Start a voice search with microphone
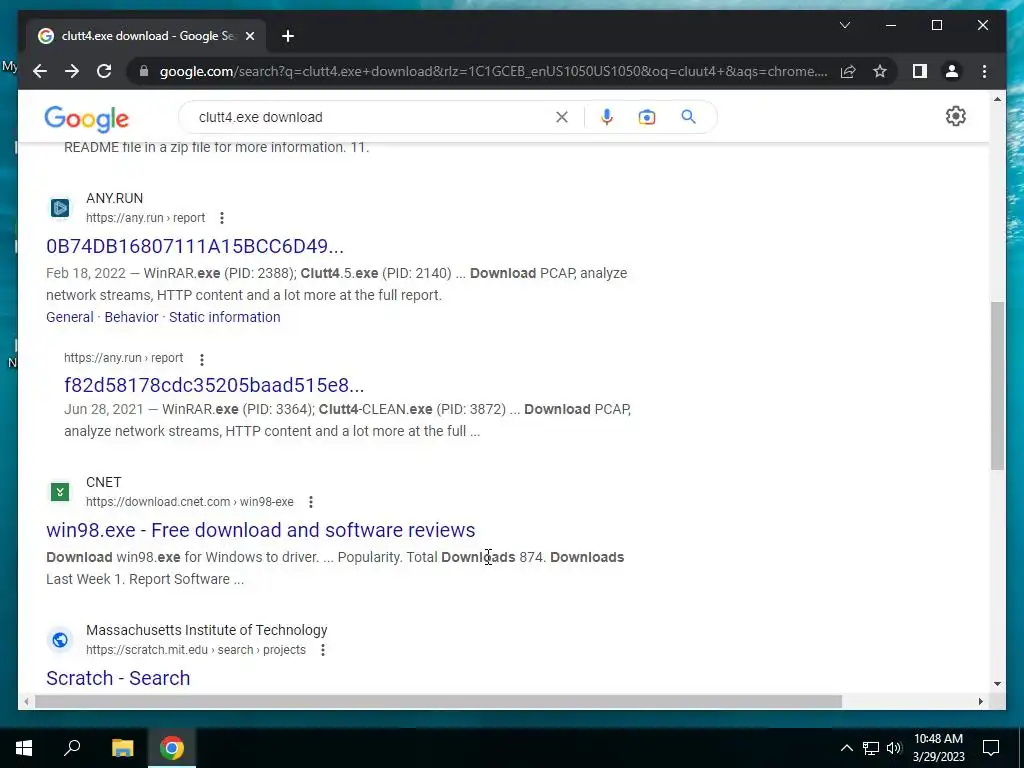Image resolution: width=1024 pixels, height=768 pixels. 607,117
